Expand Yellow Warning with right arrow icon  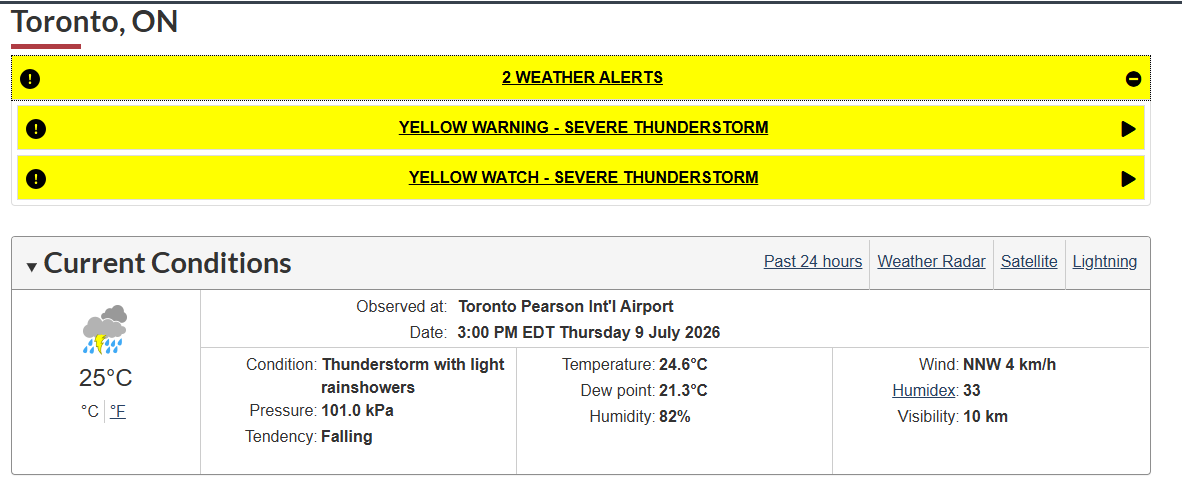point(1128,129)
